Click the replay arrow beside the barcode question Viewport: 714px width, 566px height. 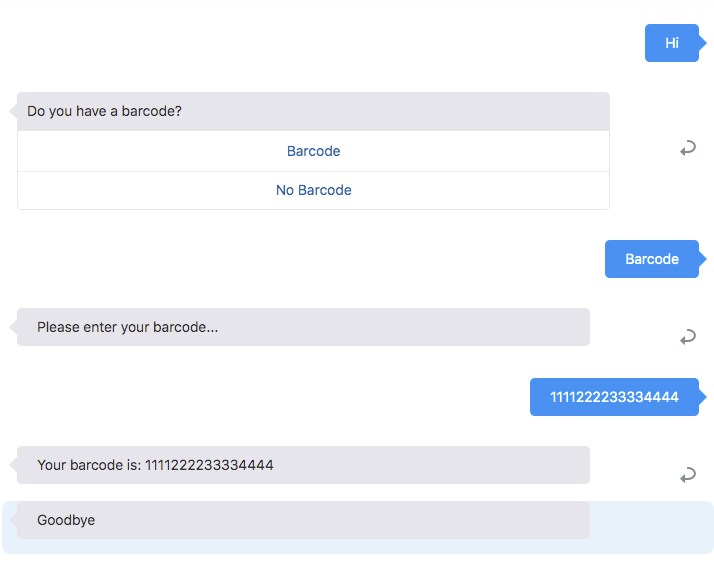[687, 149]
